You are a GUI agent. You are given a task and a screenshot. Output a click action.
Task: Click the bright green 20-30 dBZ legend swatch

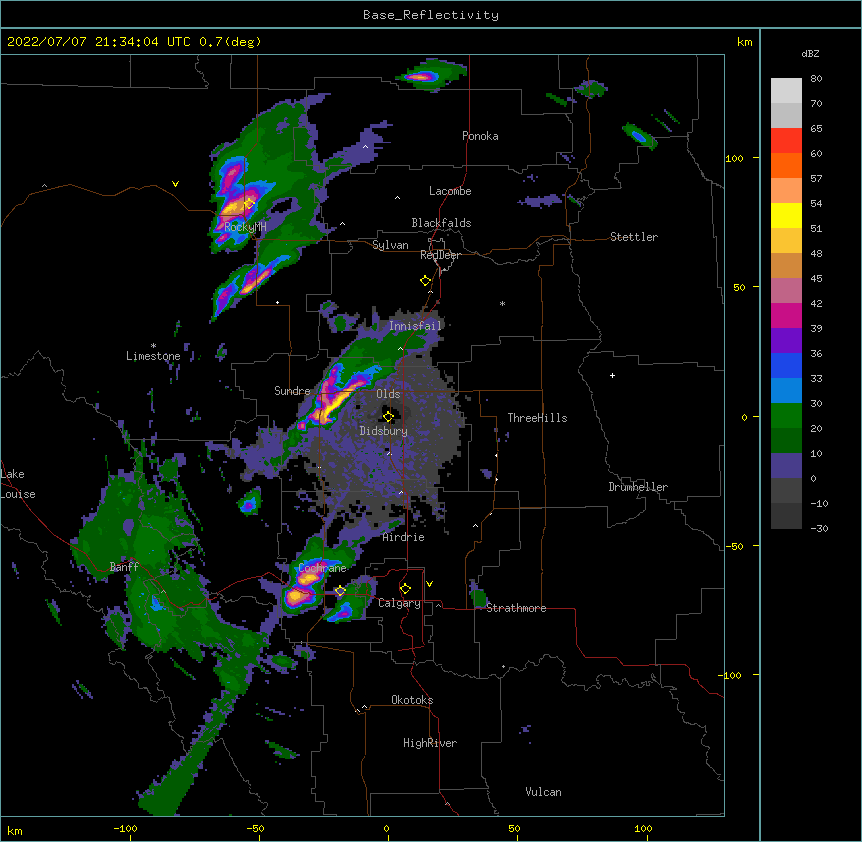point(786,416)
